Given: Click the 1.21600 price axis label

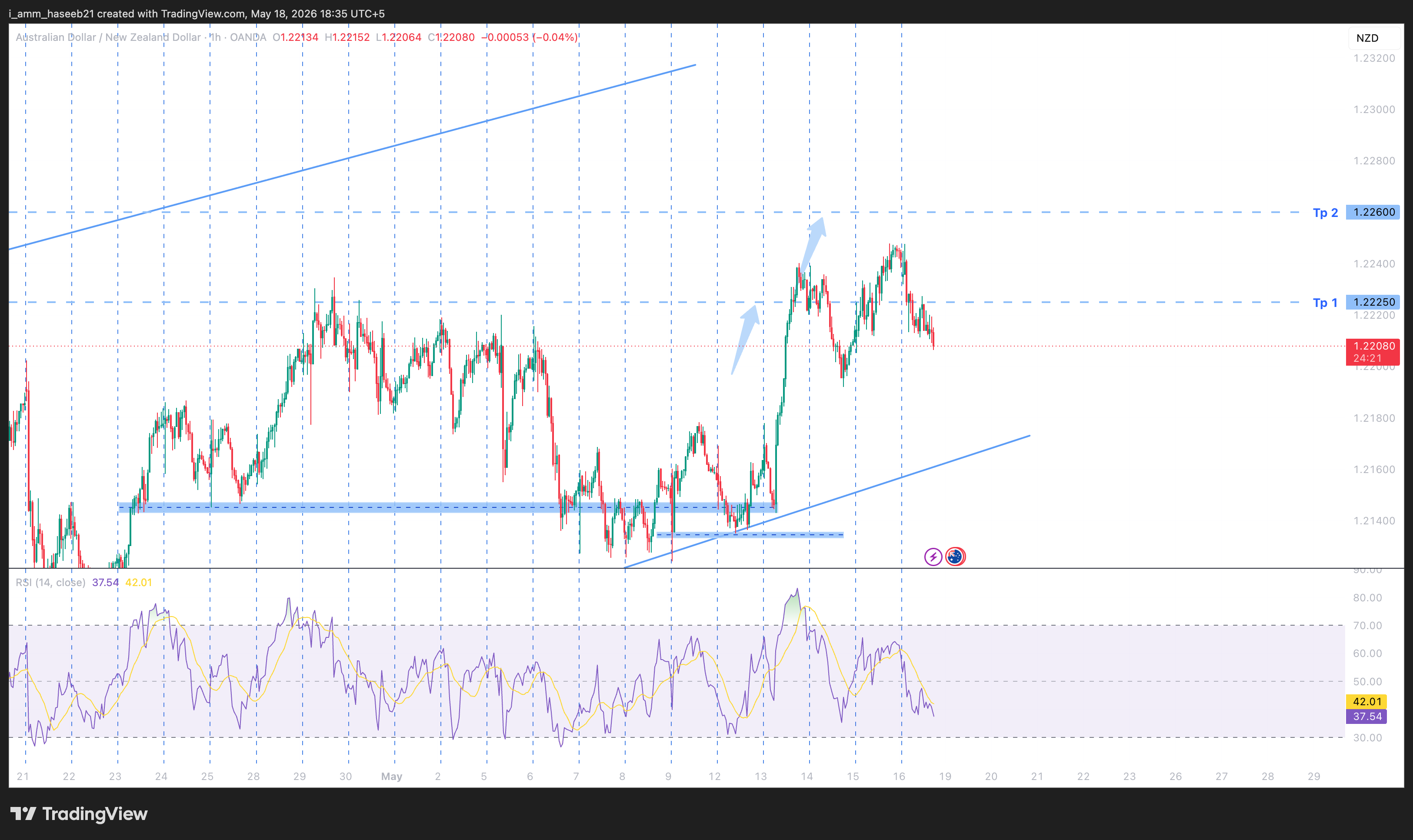Looking at the screenshot, I should [x=1374, y=469].
